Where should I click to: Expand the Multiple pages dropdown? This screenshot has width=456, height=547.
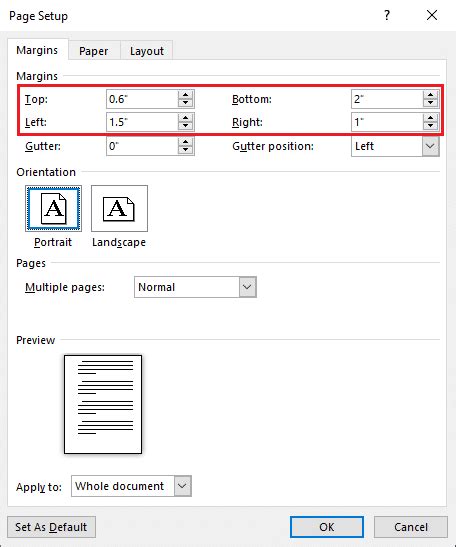pos(247,287)
